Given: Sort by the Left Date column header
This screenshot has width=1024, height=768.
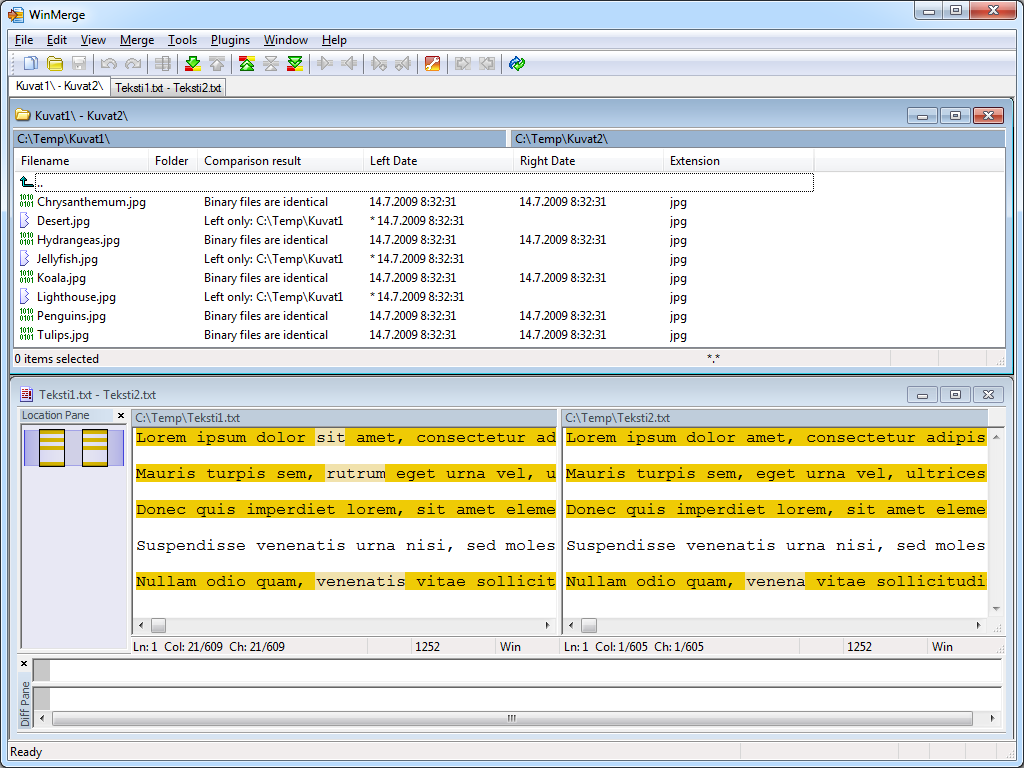Looking at the screenshot, I should pyautogui.click(x=438, y=161).
